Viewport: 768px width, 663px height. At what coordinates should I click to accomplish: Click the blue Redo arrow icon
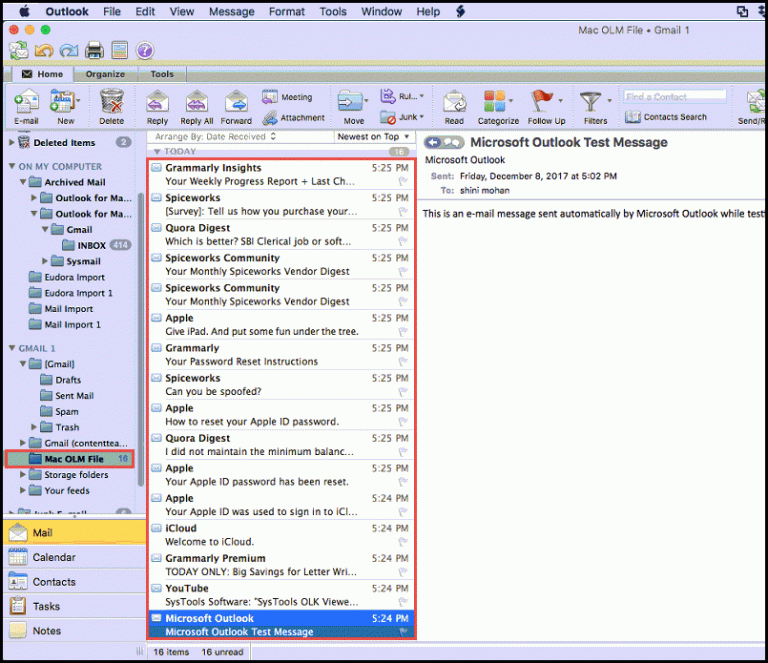(69, 50)
